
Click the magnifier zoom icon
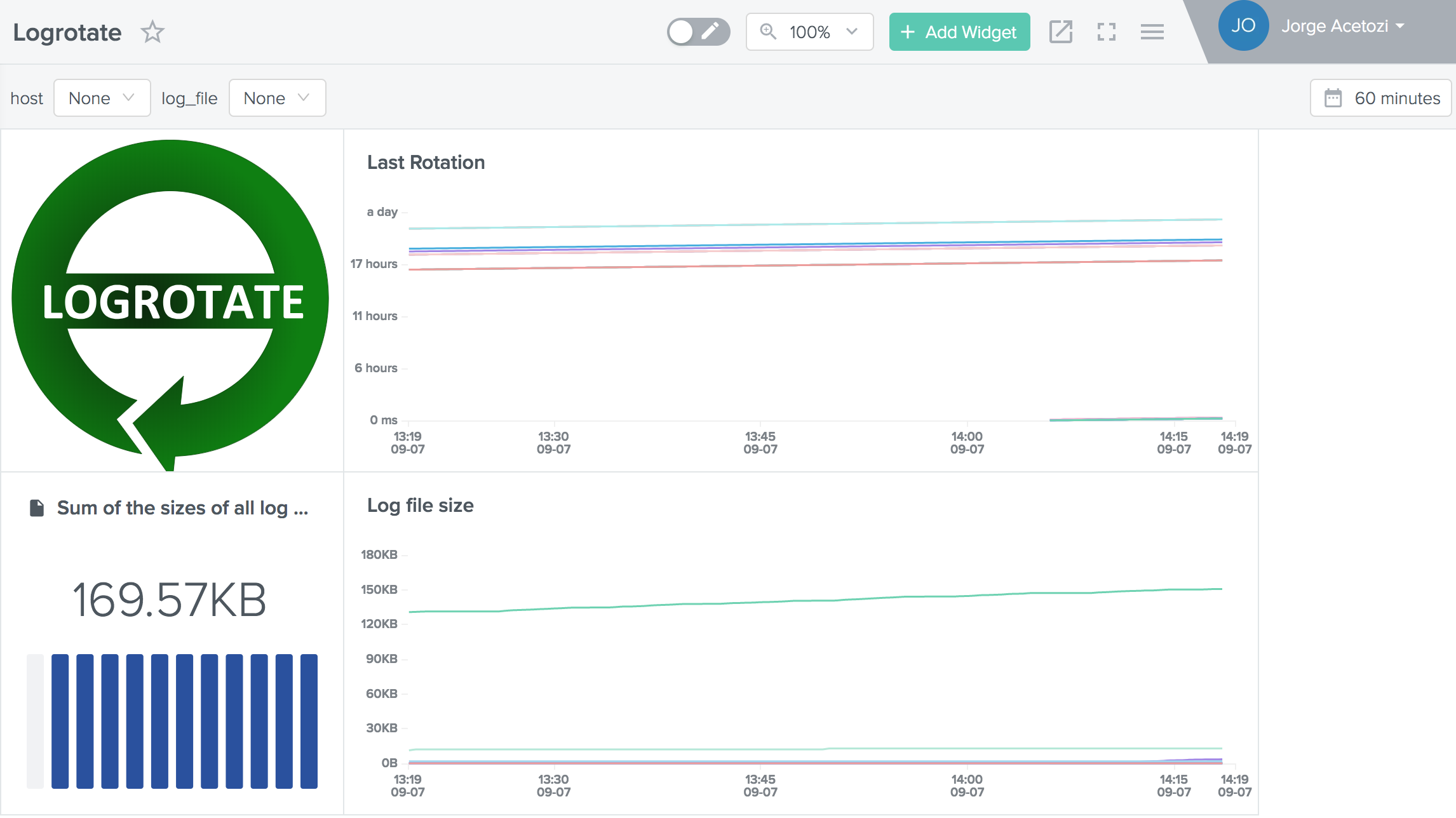coord(768,32)
